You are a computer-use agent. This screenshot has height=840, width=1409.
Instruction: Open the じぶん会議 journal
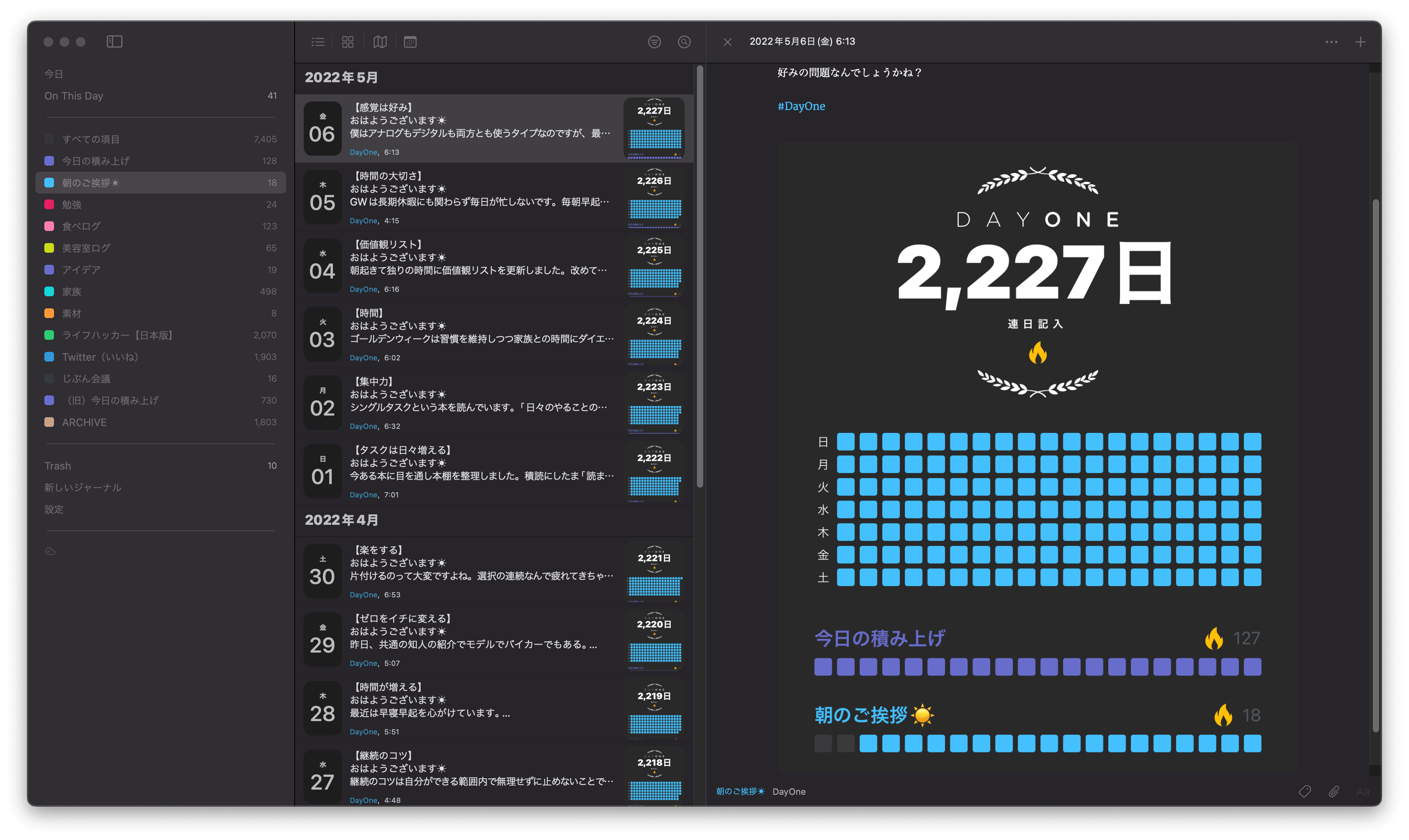click(161, 378)
